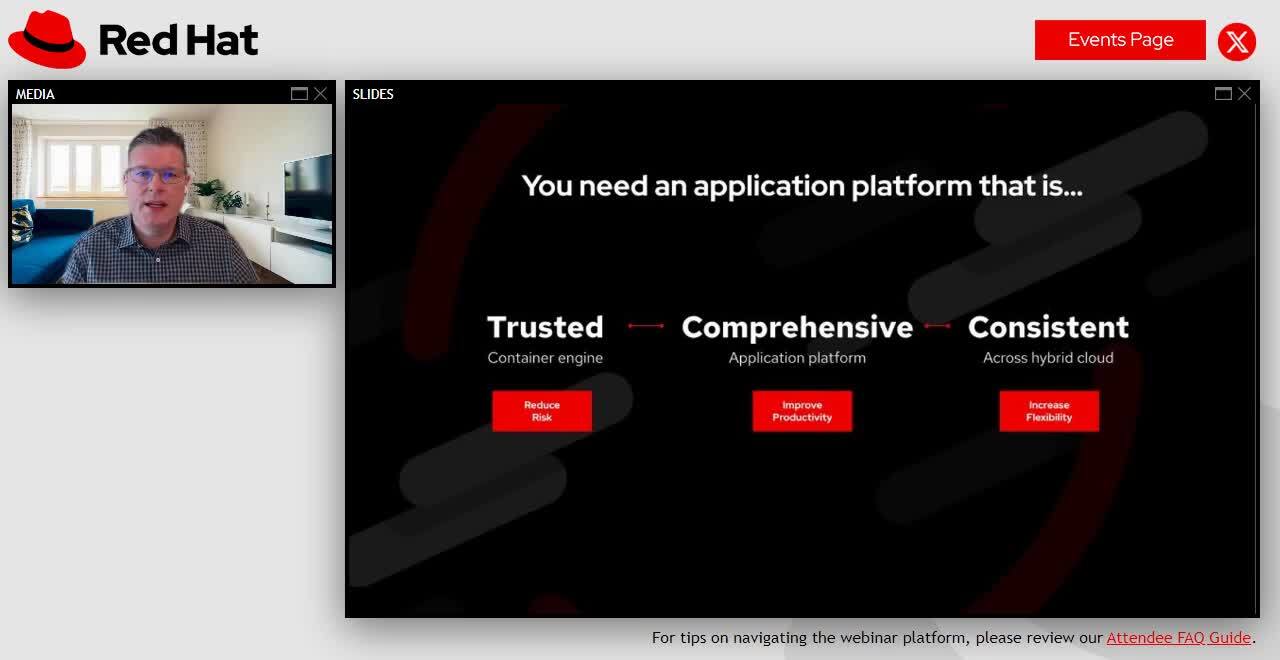
Task: Click the arrow between Comprehensive and Consistent
Action: click(938, 326)
